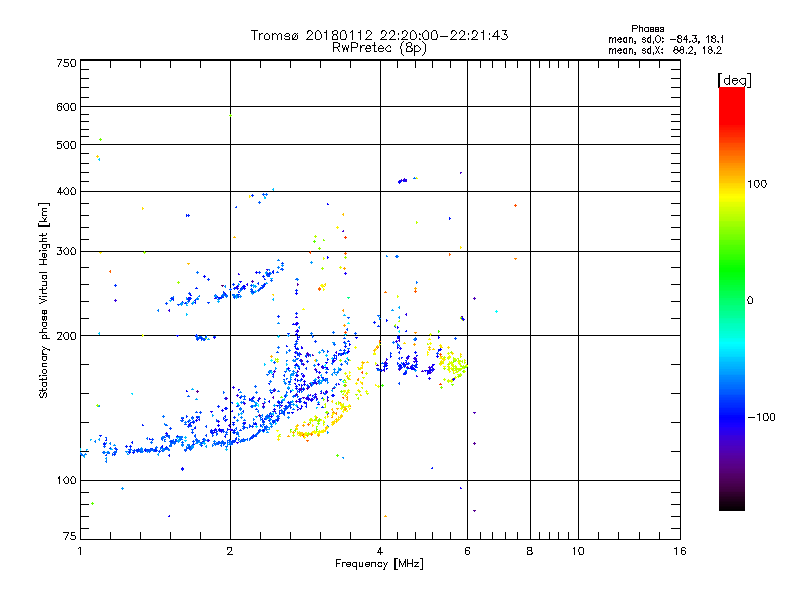Click the colorbar label '100'
The width and height of the screenshot is (800, 600).
click(x=757, y=184)
